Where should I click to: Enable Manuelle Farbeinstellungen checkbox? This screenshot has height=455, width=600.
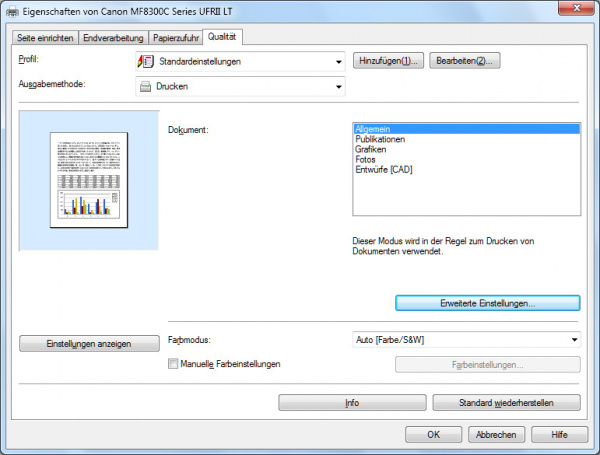pyautogui.click(x=174, y=365)
